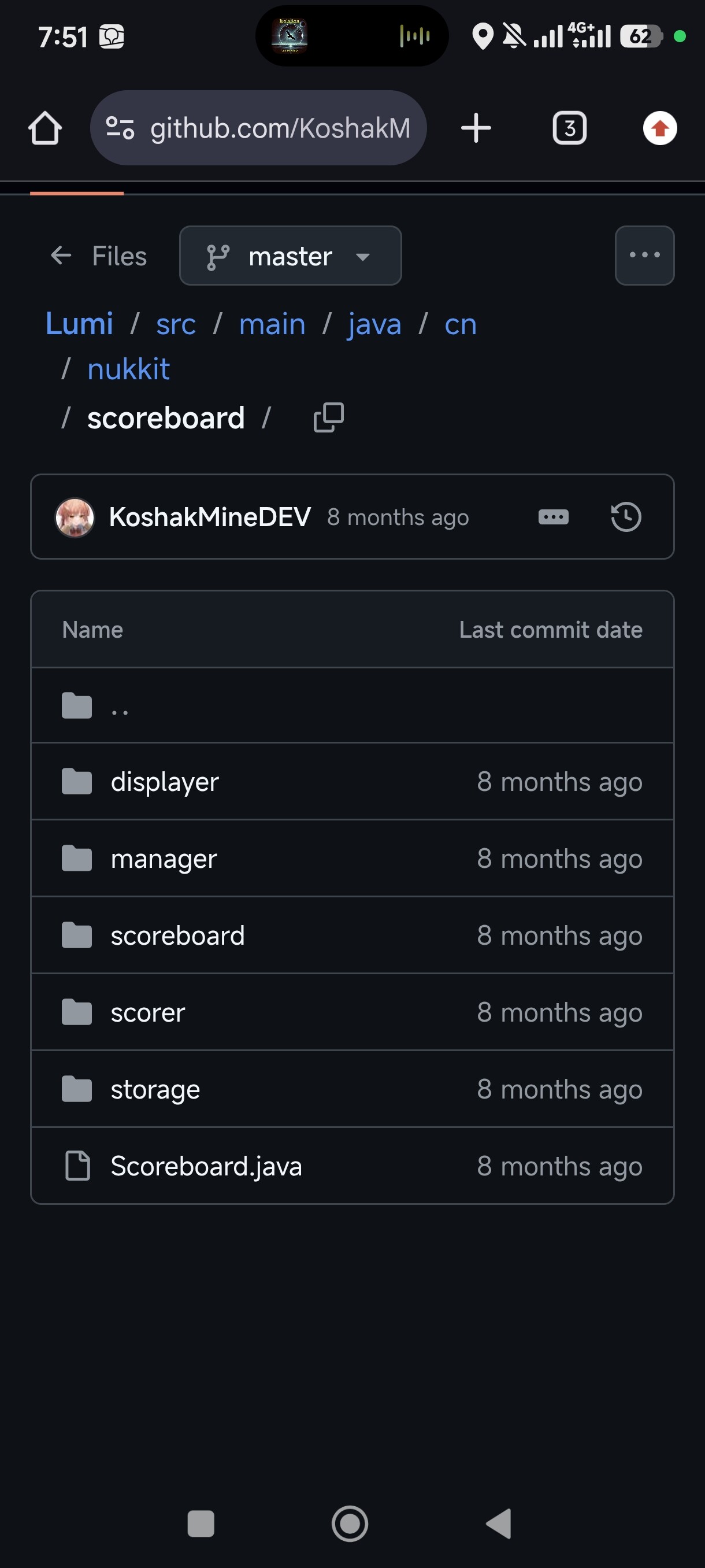Tap the browser update arrow icon
This screenshot has width=705, height=1568.
pyautogui.click(x=659, y=128)
